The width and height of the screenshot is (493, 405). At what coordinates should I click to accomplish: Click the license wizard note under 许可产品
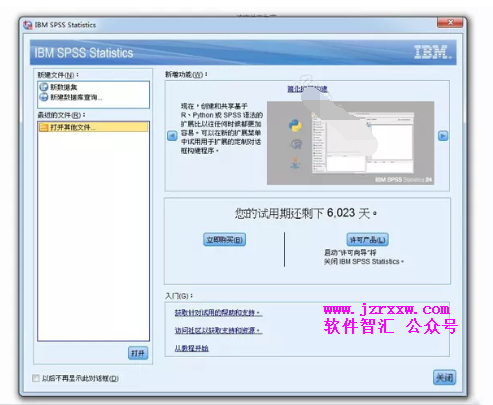(364, 257)
